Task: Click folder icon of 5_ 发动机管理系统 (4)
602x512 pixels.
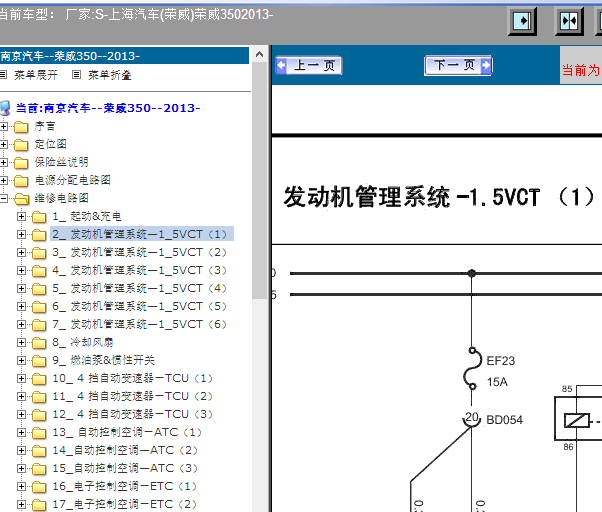Action: [x=39, y=289]
